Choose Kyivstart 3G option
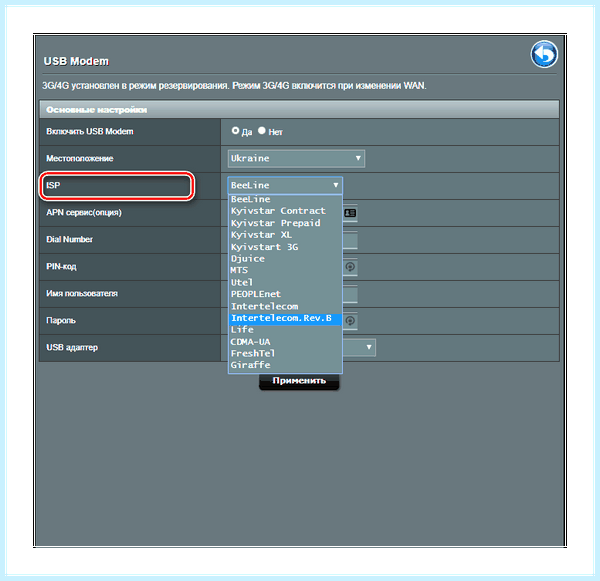600x581 pixels. click(x=285, y=247)
